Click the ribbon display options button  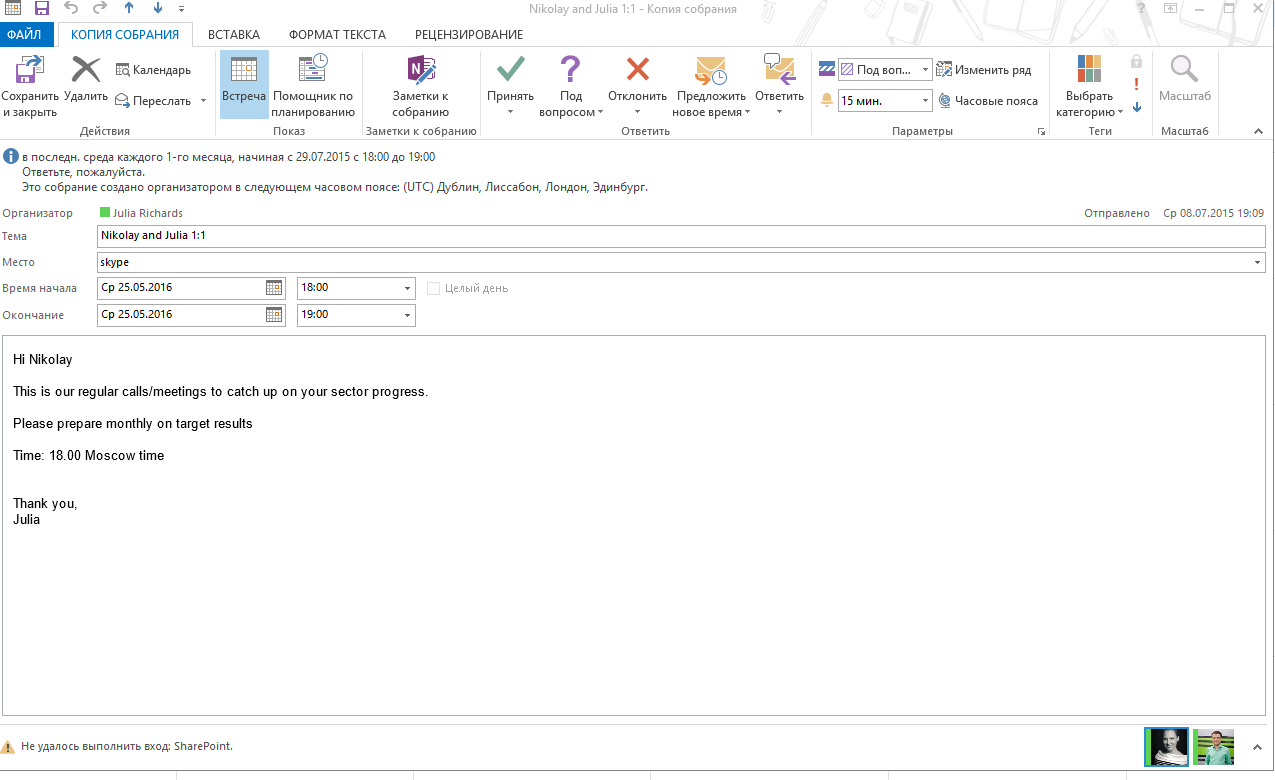(1170, 9)
